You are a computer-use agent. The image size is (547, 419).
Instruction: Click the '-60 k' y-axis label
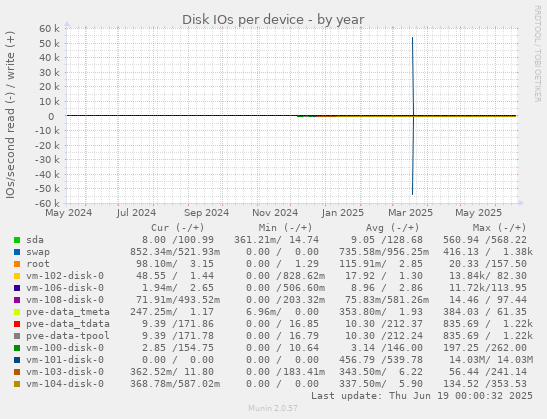click(47, 203)
